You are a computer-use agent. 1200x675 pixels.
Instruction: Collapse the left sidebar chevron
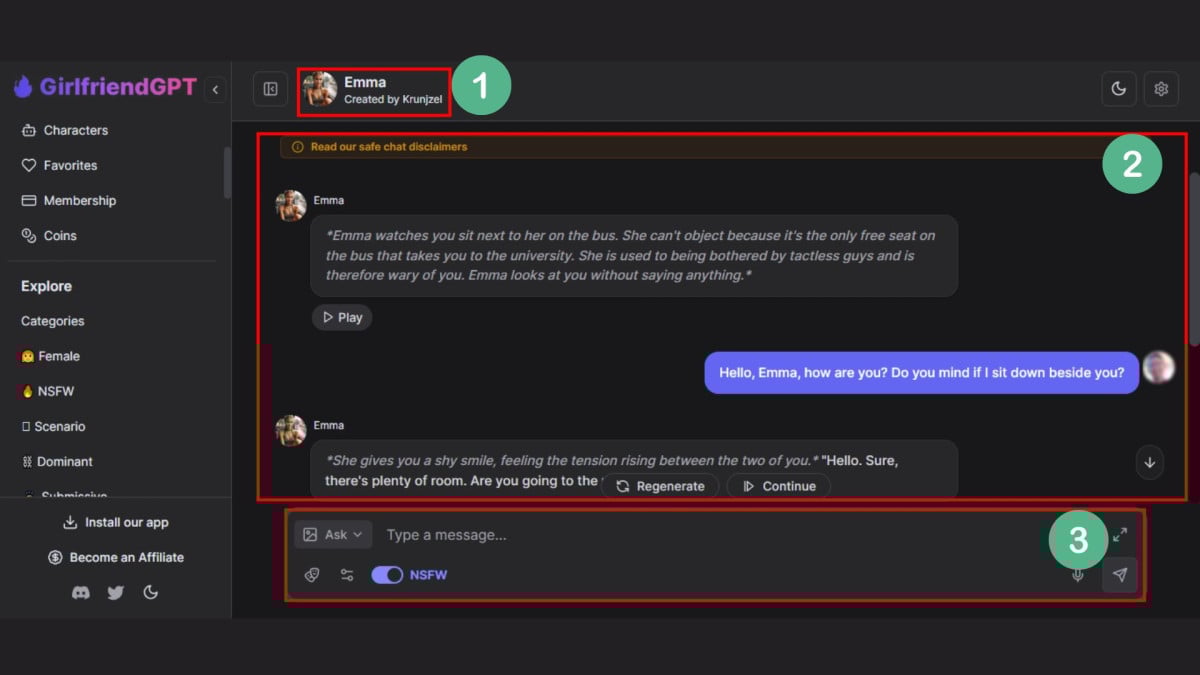coord(215,90)
